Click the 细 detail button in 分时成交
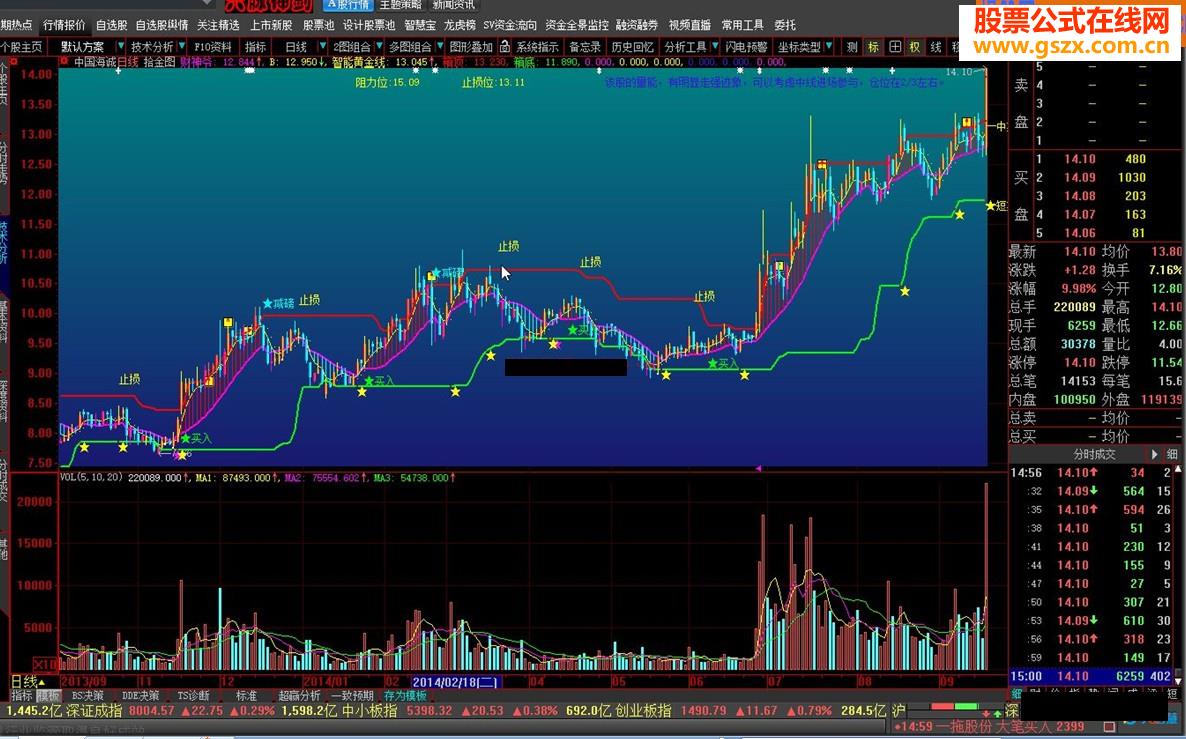The image size is (1186, 739). [x=1172, y=454]
